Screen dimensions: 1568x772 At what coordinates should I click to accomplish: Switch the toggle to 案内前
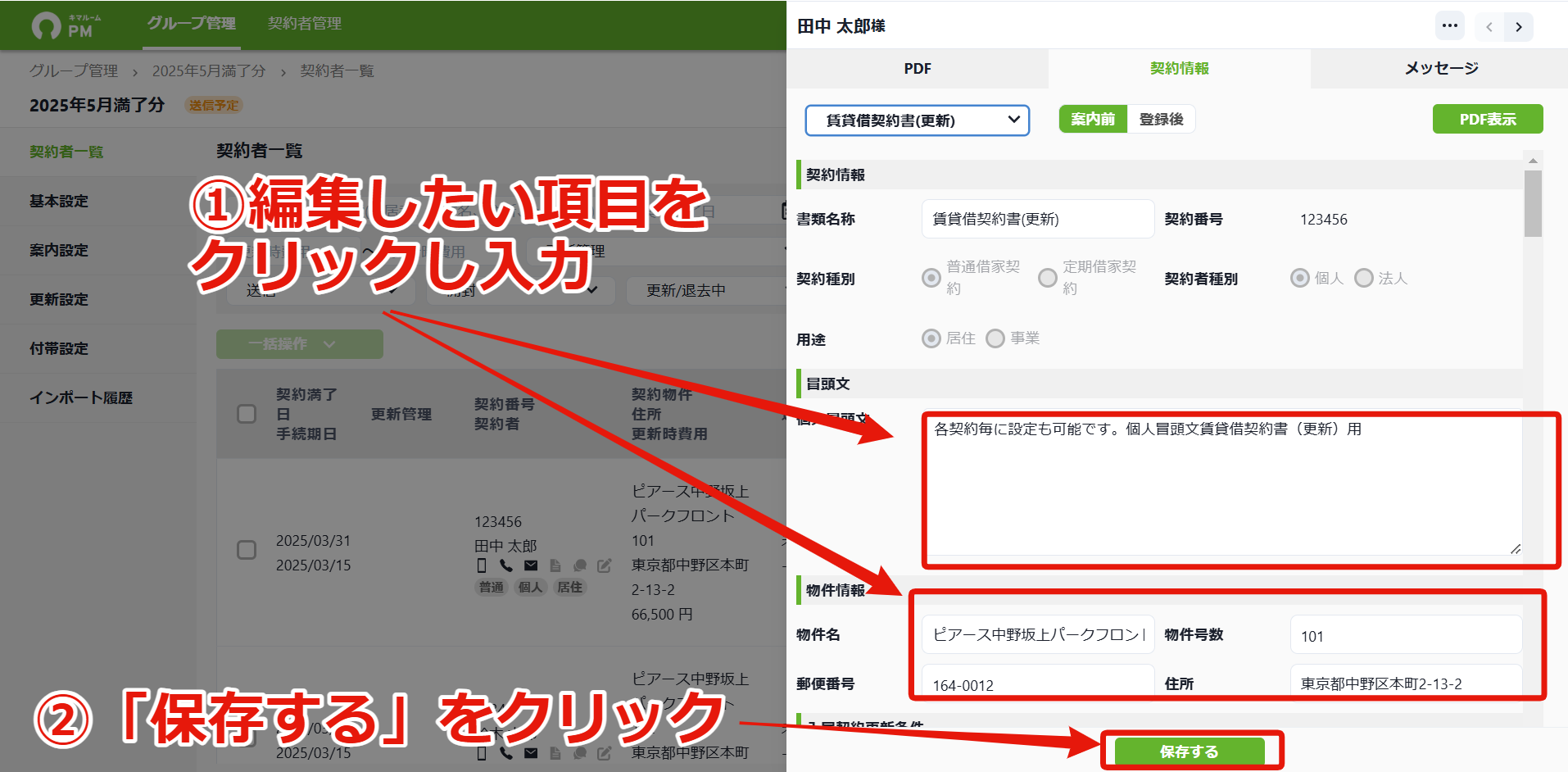(x=1093, y=120)
